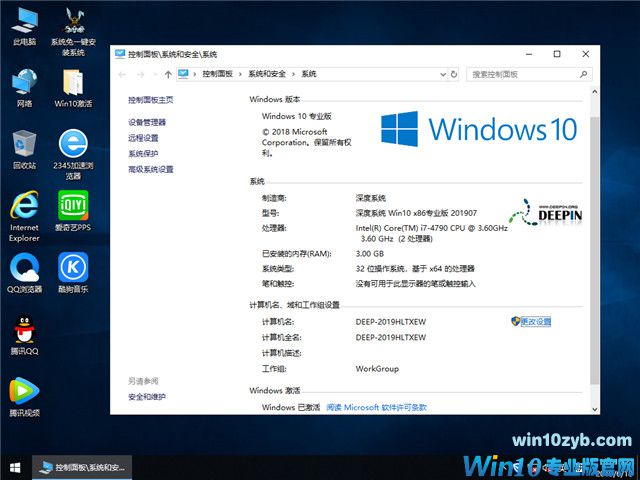The image size is (640, 480).
Task: Open the 此电脑 desktop icon
Action: (24, 26)
